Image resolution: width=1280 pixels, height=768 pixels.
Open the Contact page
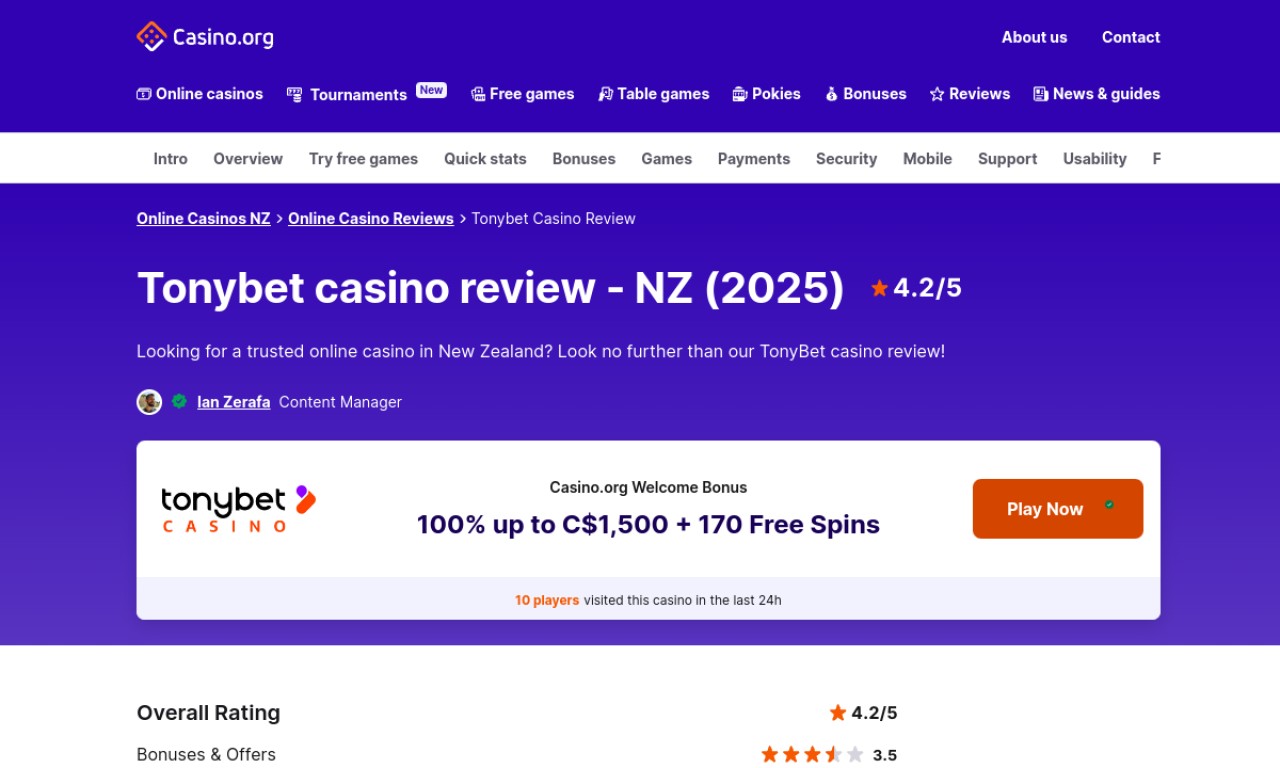(x=1130, y=37)
